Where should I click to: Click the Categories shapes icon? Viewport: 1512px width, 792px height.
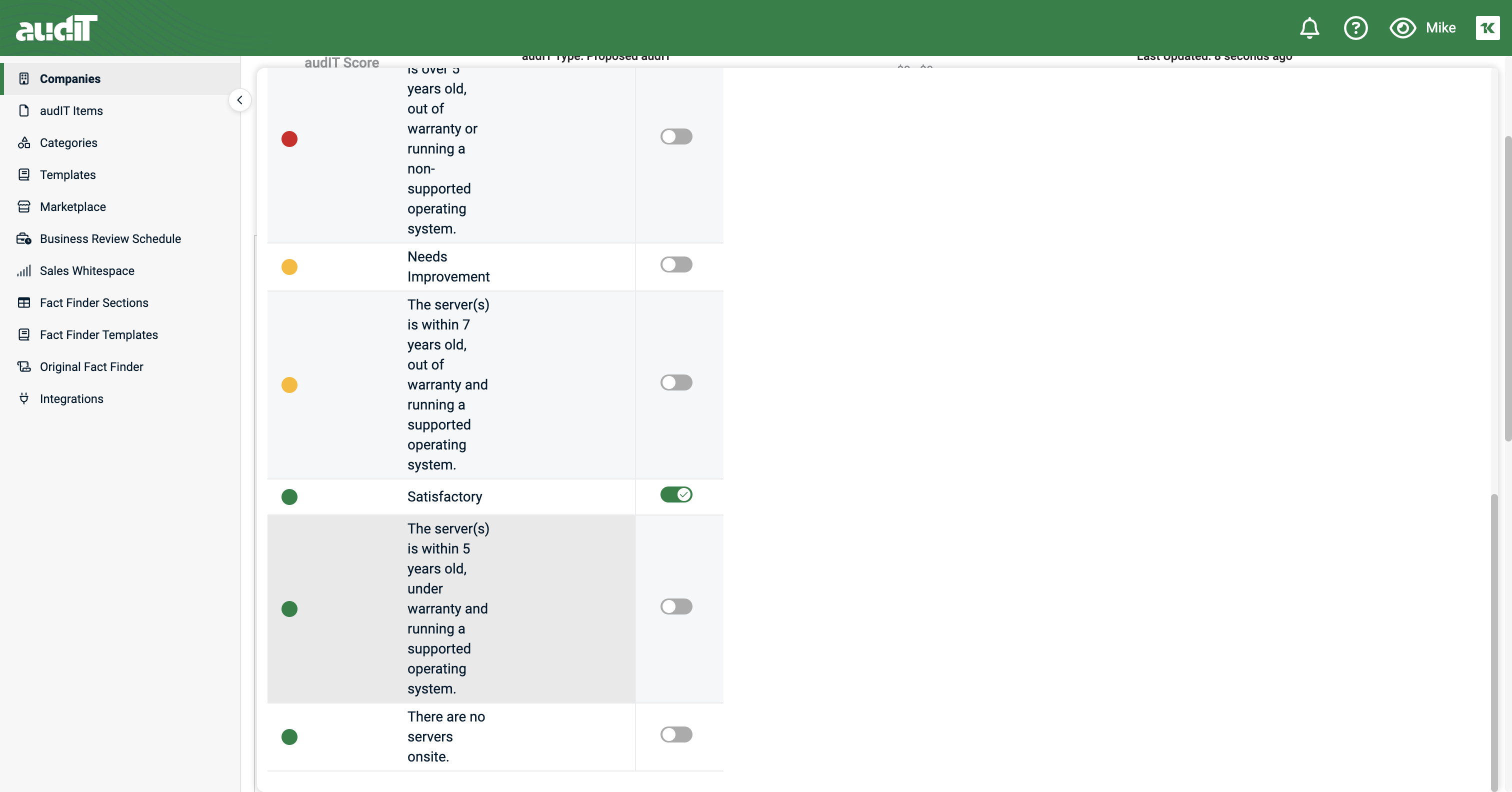(24, 142)
